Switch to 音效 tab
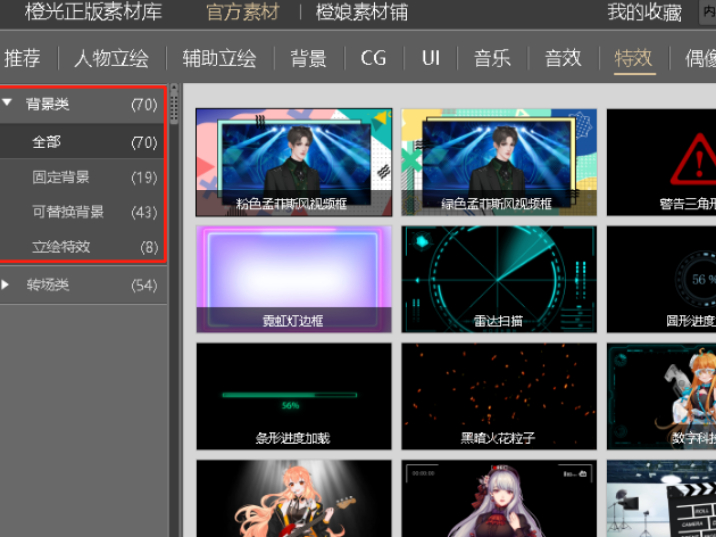Screen dimensions: 716x537 point(563,58)
